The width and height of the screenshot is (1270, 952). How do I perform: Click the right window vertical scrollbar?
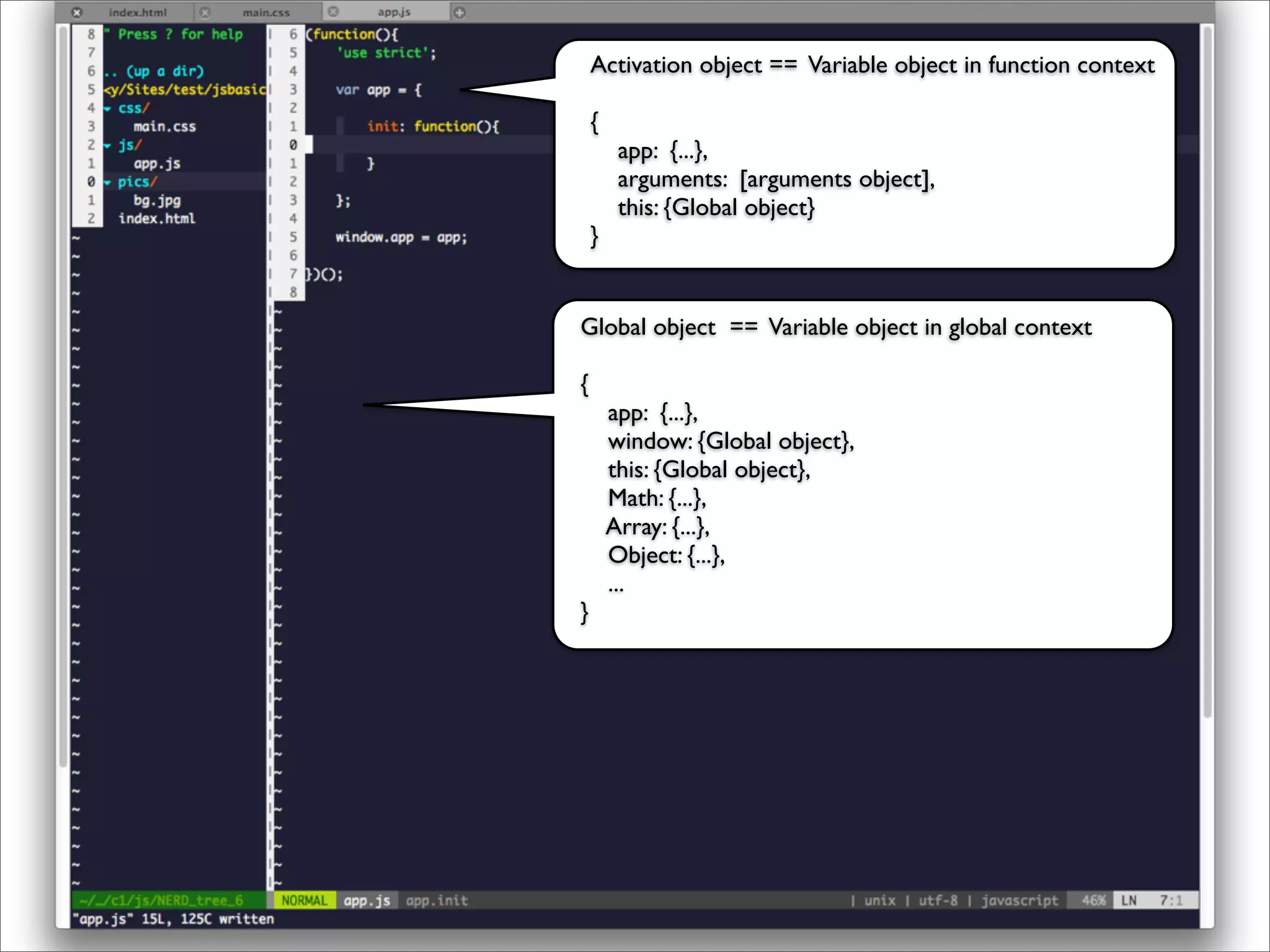tap(1206, 372)
